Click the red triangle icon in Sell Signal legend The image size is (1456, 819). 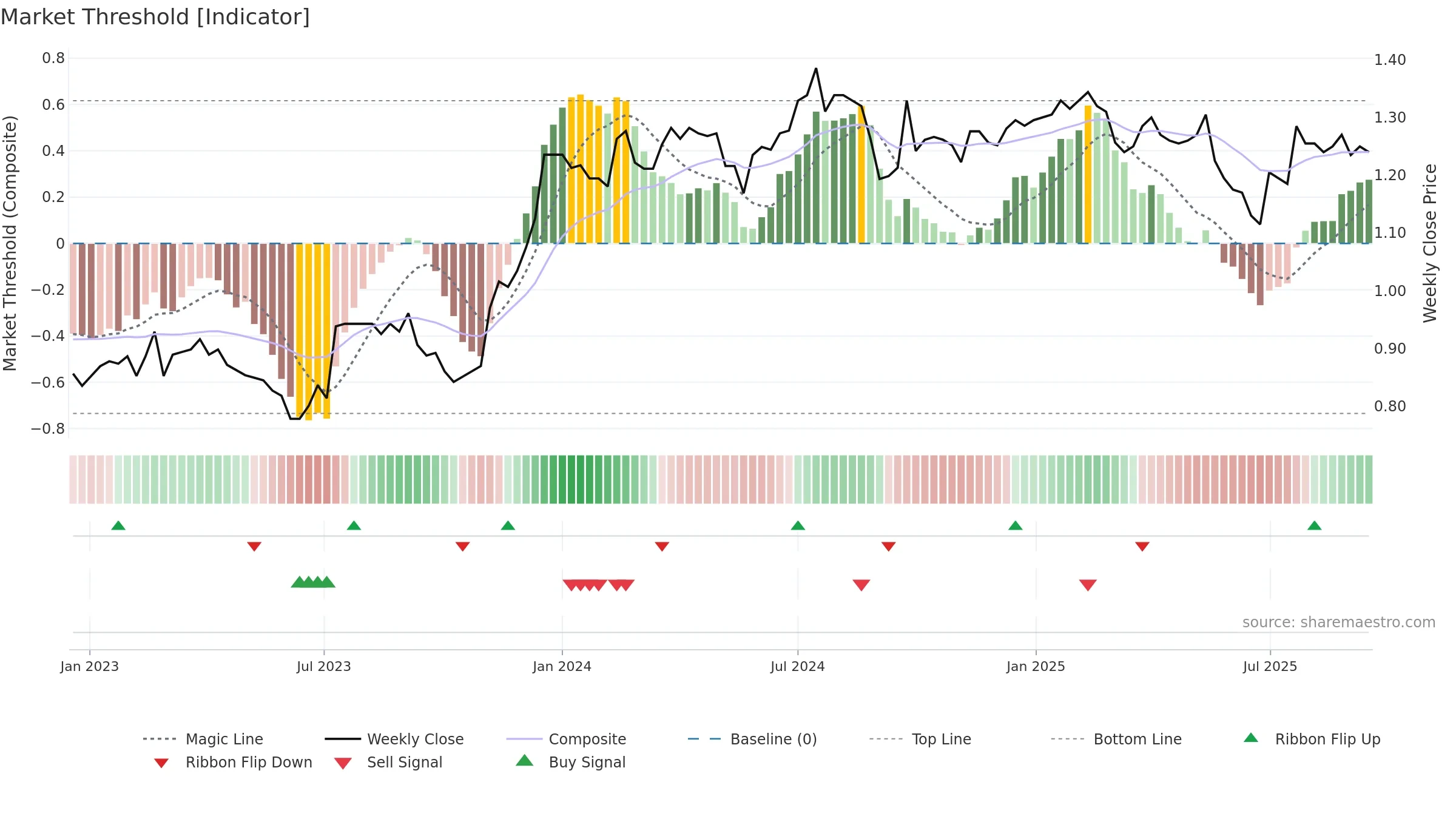pos(343,763)
